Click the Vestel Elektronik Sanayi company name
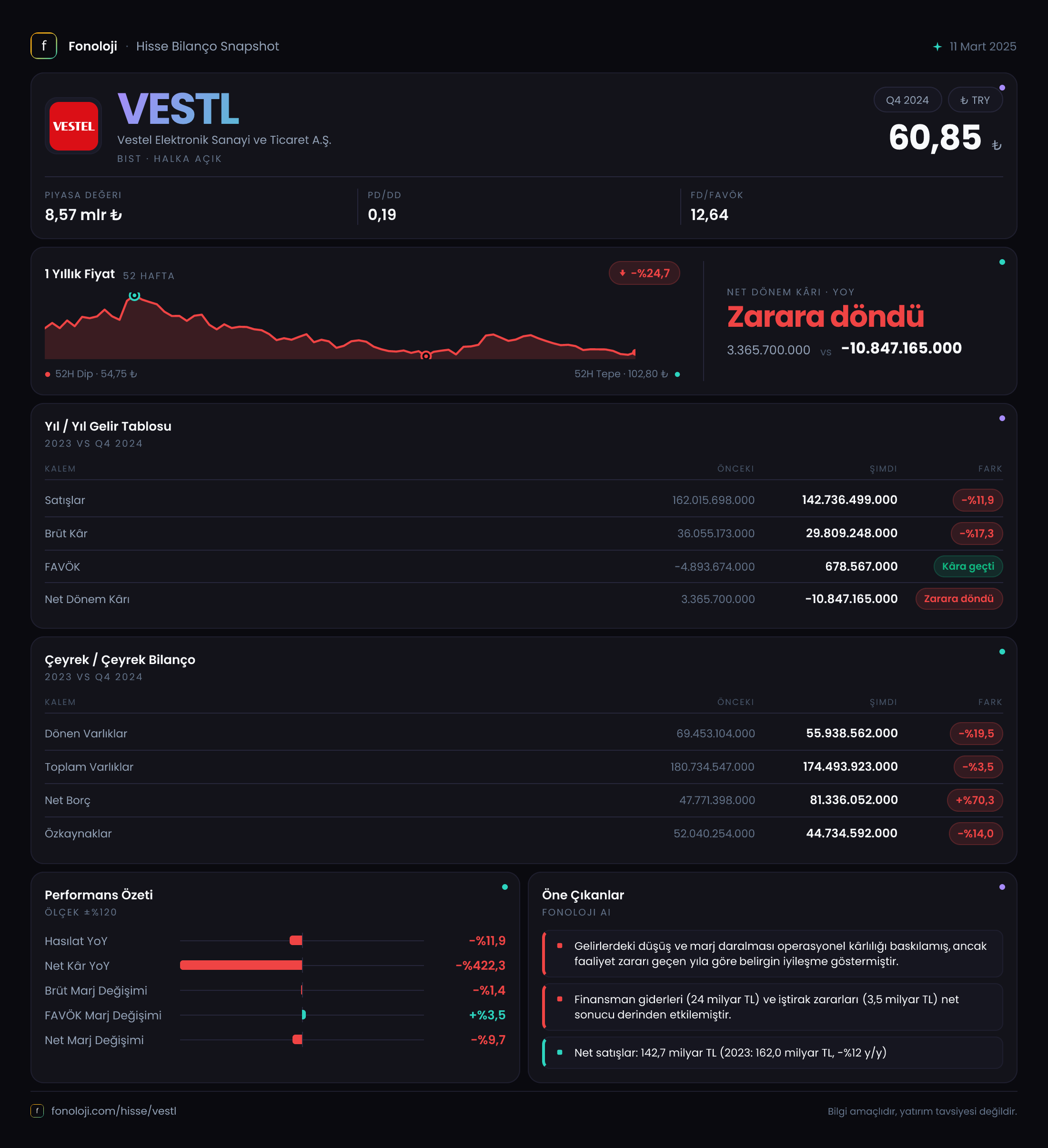Image resolution: width=1048 pixels, height=1148 pixels. 224,140
